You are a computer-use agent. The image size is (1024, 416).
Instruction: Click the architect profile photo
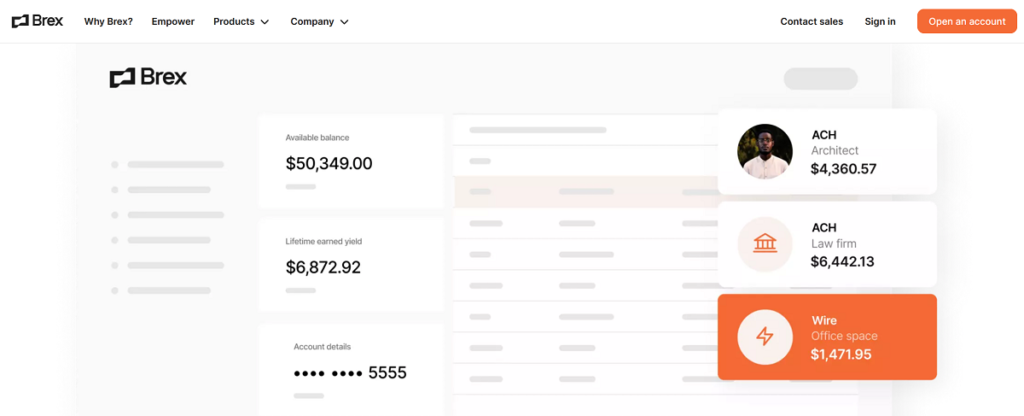pyautogui.click(x=765, y=151)
